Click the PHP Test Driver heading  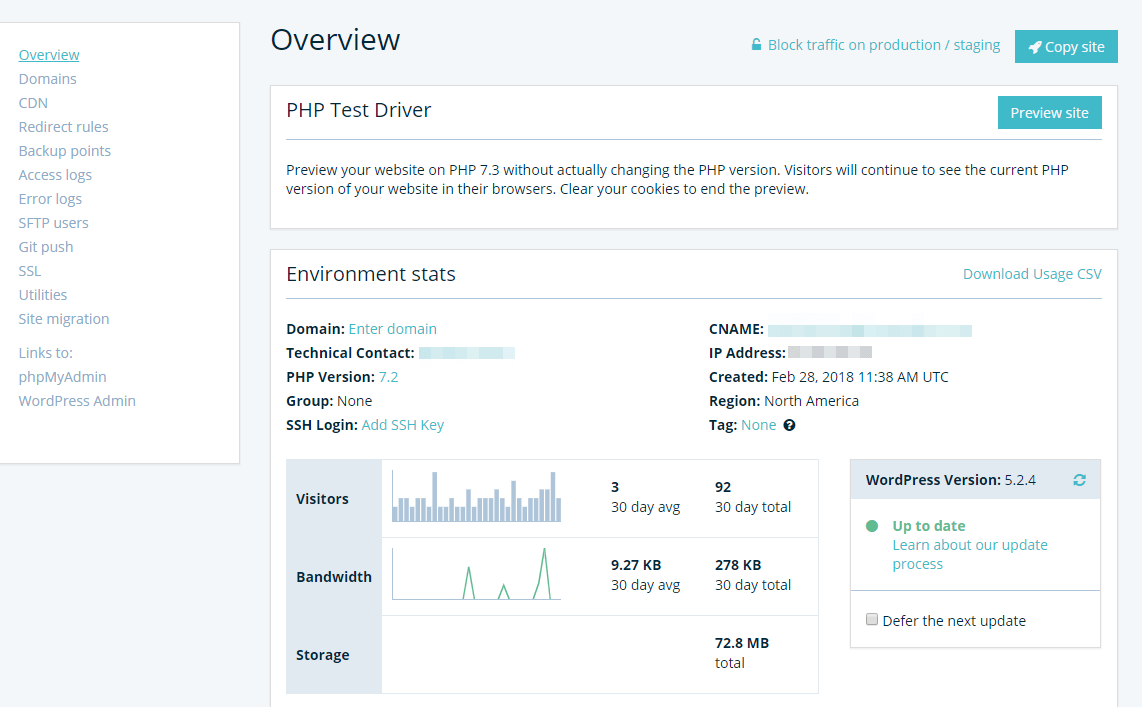pos(358,110)
